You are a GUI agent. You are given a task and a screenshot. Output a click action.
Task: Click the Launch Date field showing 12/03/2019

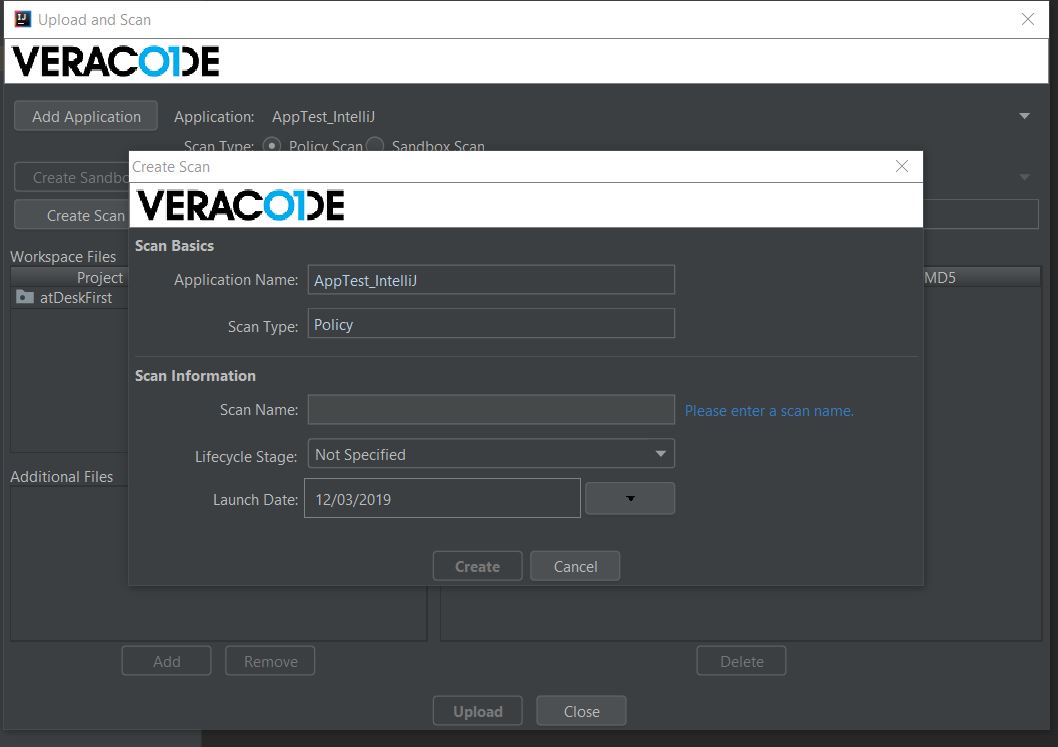[x=442, y=499]
